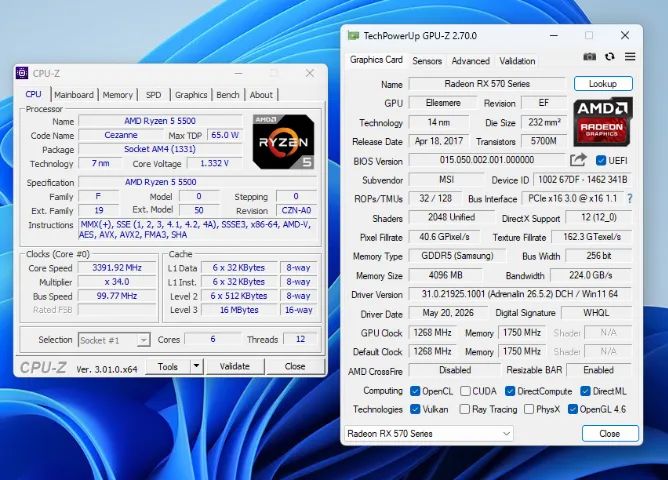The image size is (668, 480).
Task: Toggle the OpenGL 4.6 checkbox
Action: (573, 409)
